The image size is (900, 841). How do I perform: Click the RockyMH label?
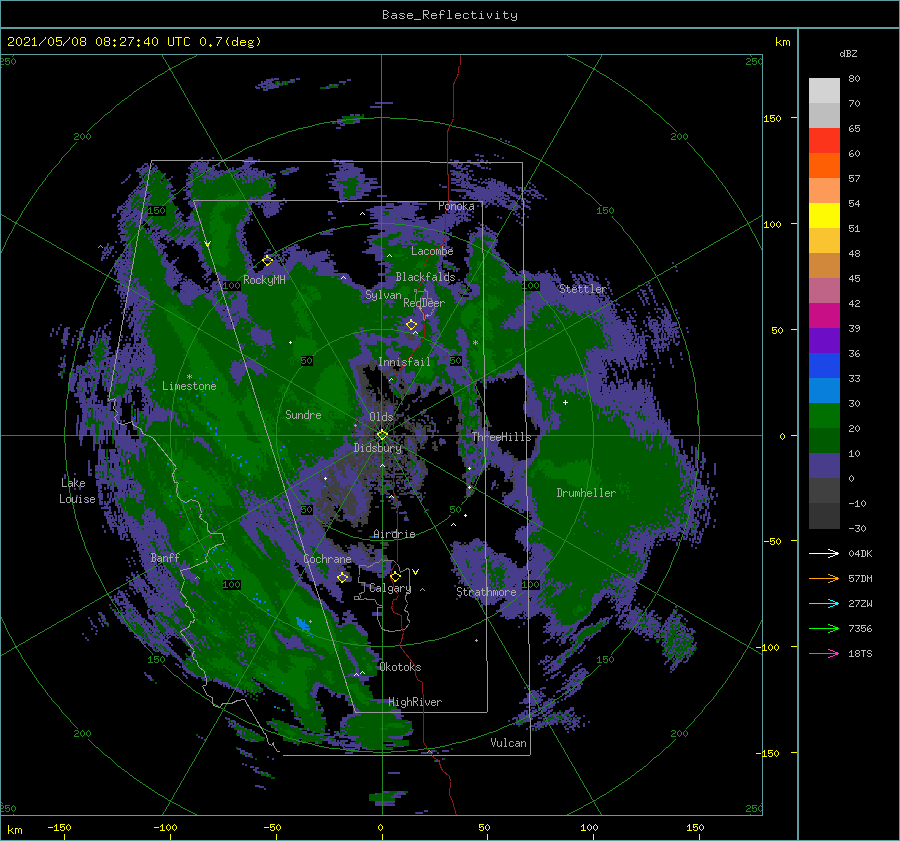tap(264, 280)
